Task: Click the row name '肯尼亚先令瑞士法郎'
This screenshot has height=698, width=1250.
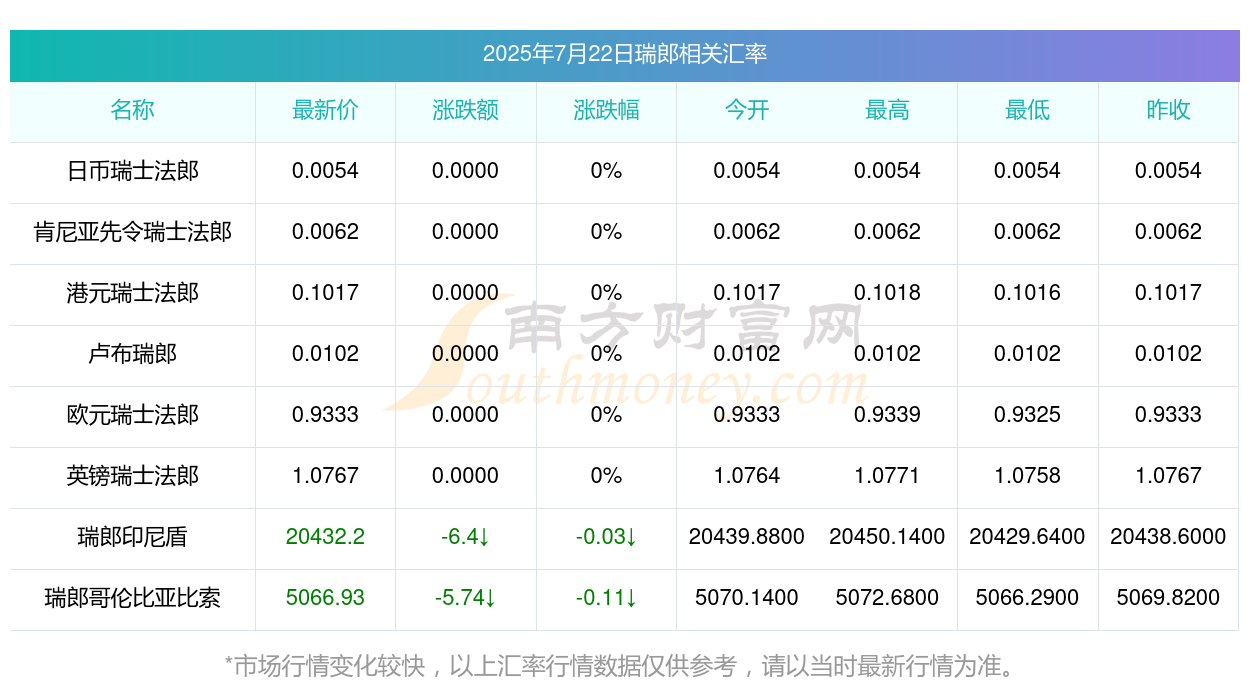Action: tap(133, 232)
